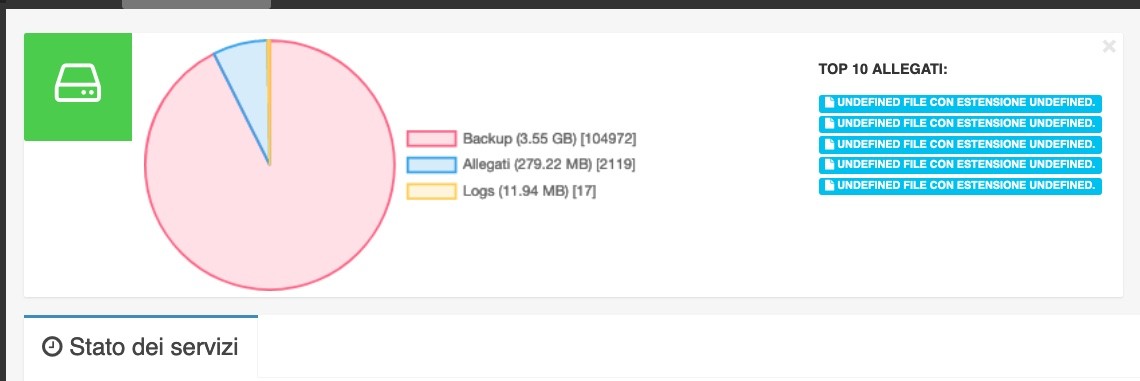
Task: Toggle the Logs (11.94 MB) legend label
Action: pyautogui.click(x=529, y=191)
